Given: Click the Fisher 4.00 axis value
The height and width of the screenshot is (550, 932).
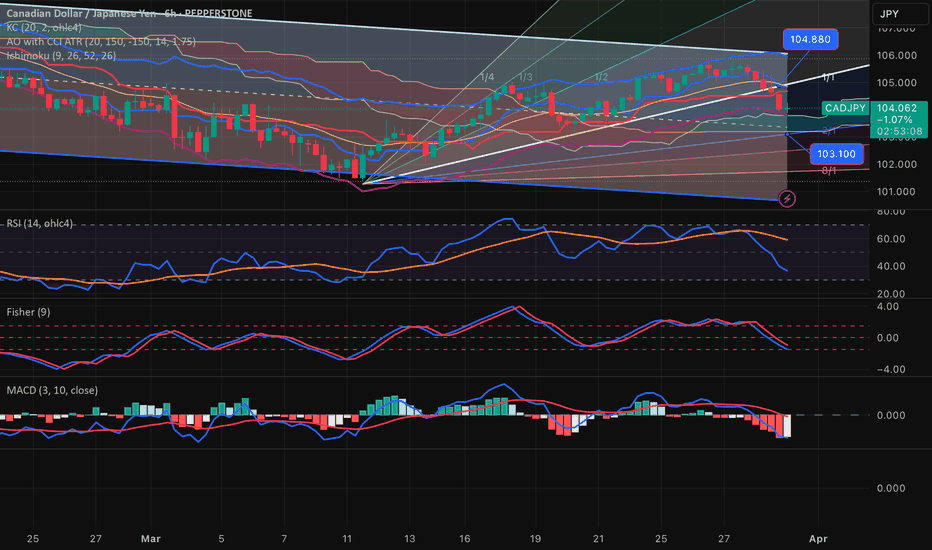Looking at the screenshot, I should point(887,307).
